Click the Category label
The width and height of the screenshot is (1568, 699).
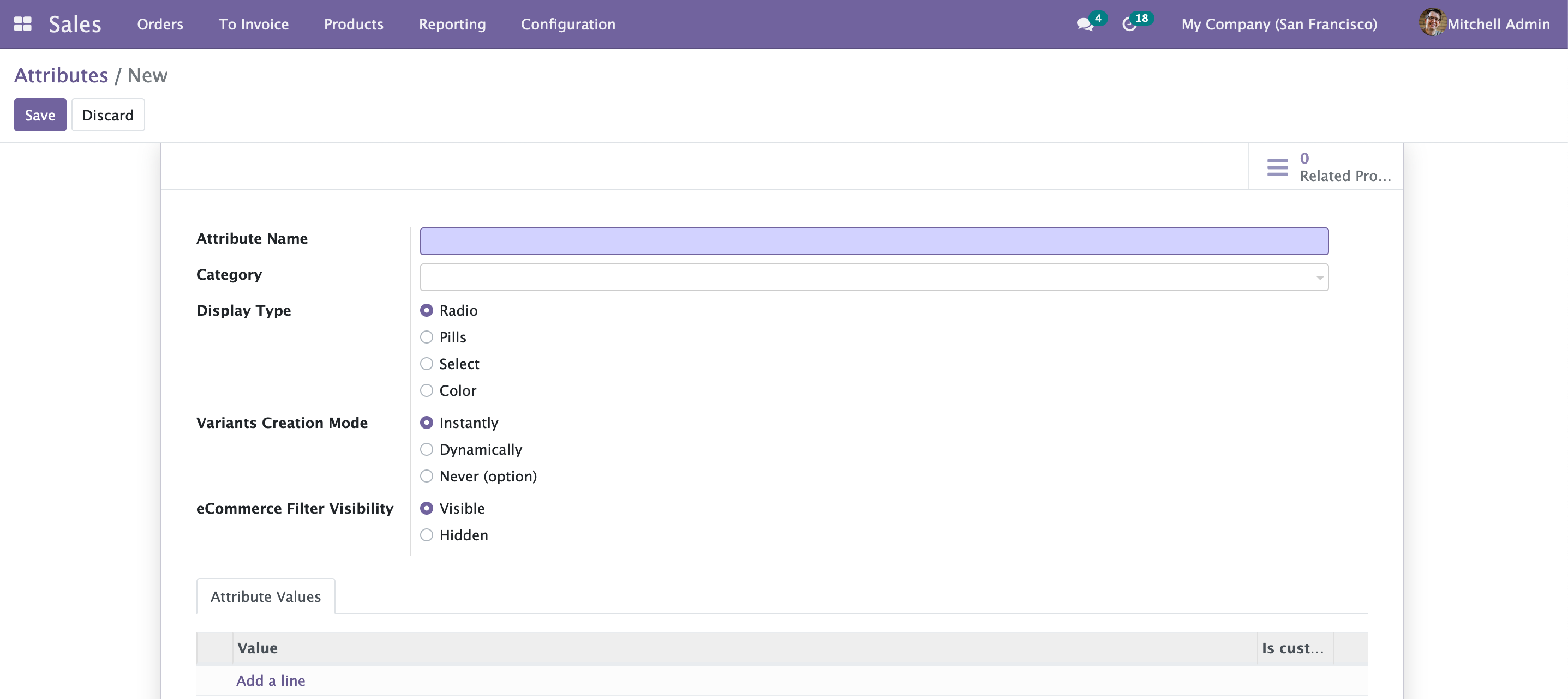(x=229, y=275)
